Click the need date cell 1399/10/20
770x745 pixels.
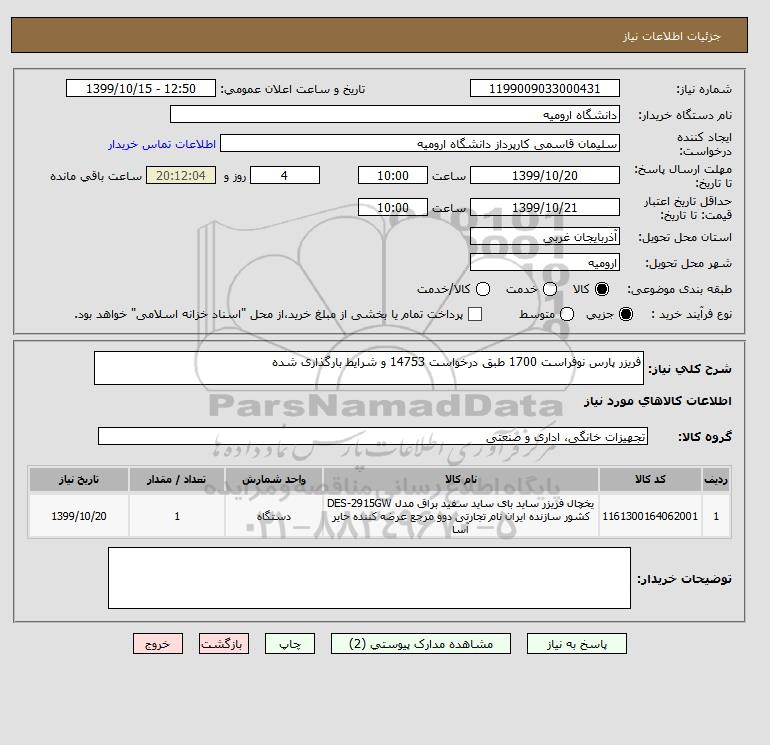[79, 516]
